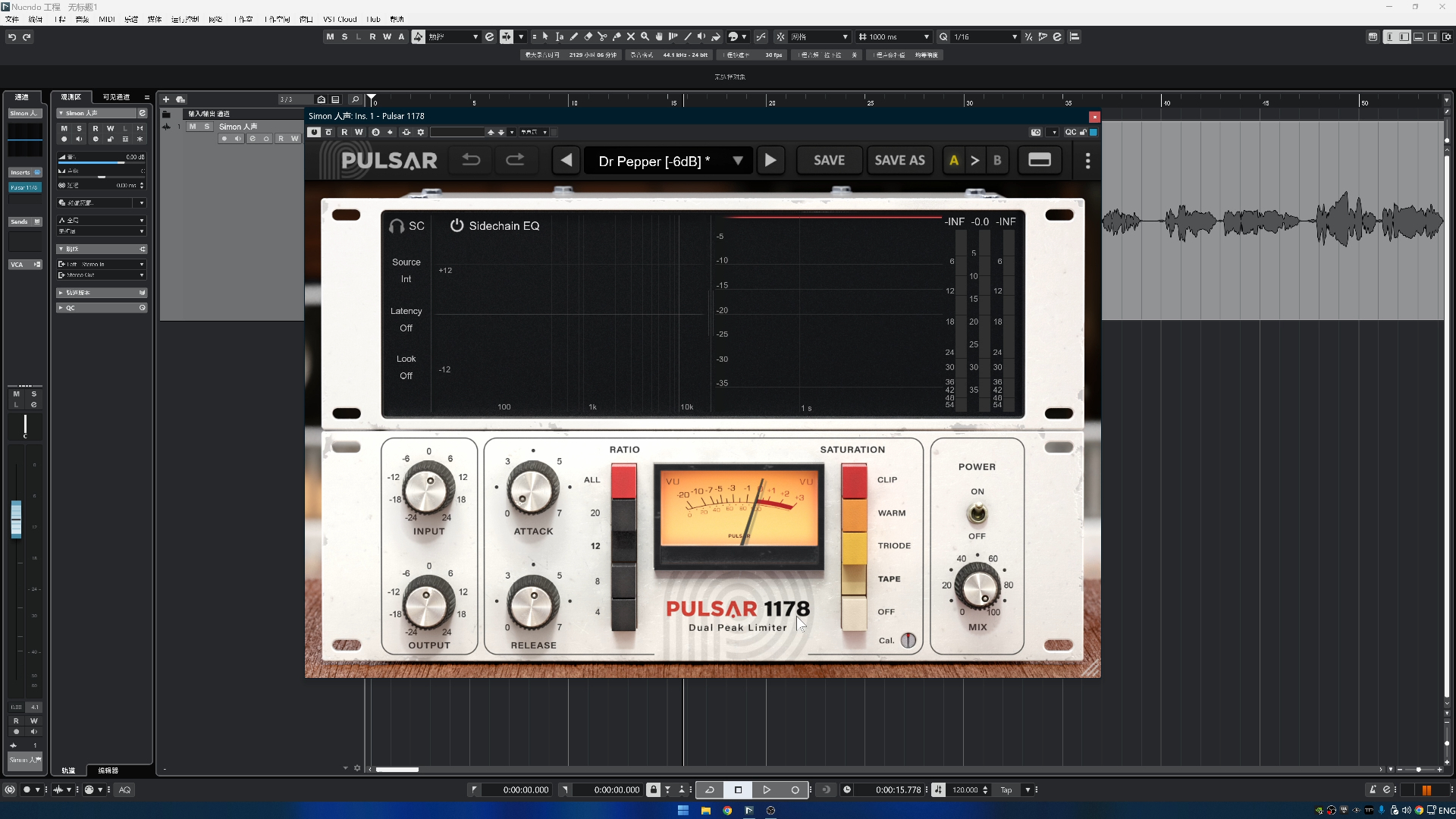This screenshot has width=1456, height=819.
Task: Select the Erase tool in toolbar
Action: 588,36
